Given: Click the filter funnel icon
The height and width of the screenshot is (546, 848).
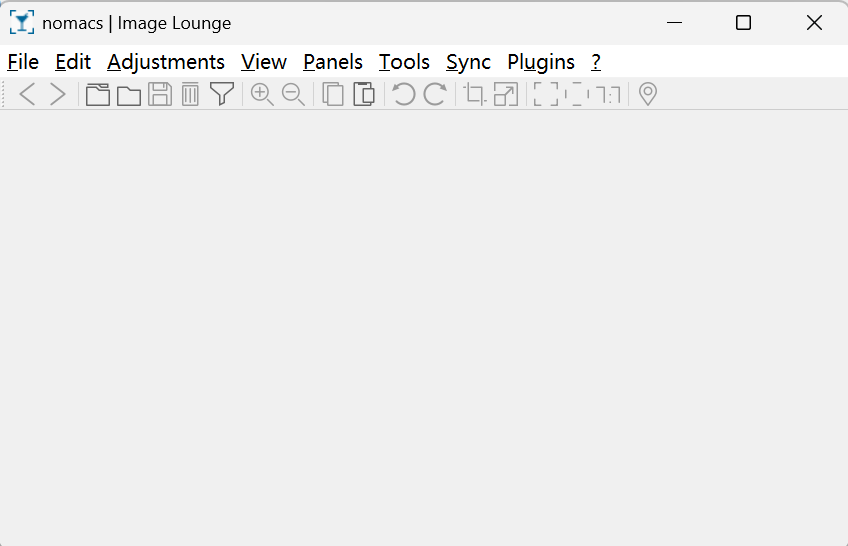Looking at the screenshot, I should pyautogui.click(x=222, y=94).
